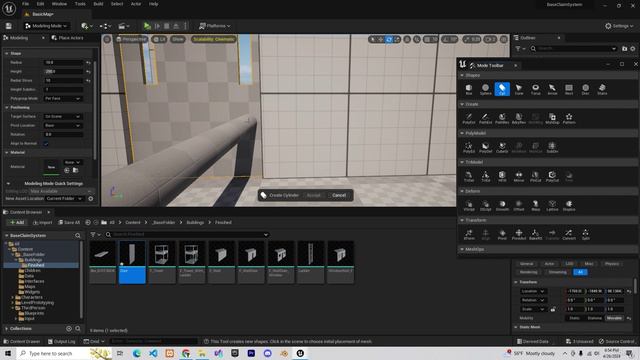The image size is (640, 360).
Task: Select the Arrow shape tool
Action: [552, 89]
